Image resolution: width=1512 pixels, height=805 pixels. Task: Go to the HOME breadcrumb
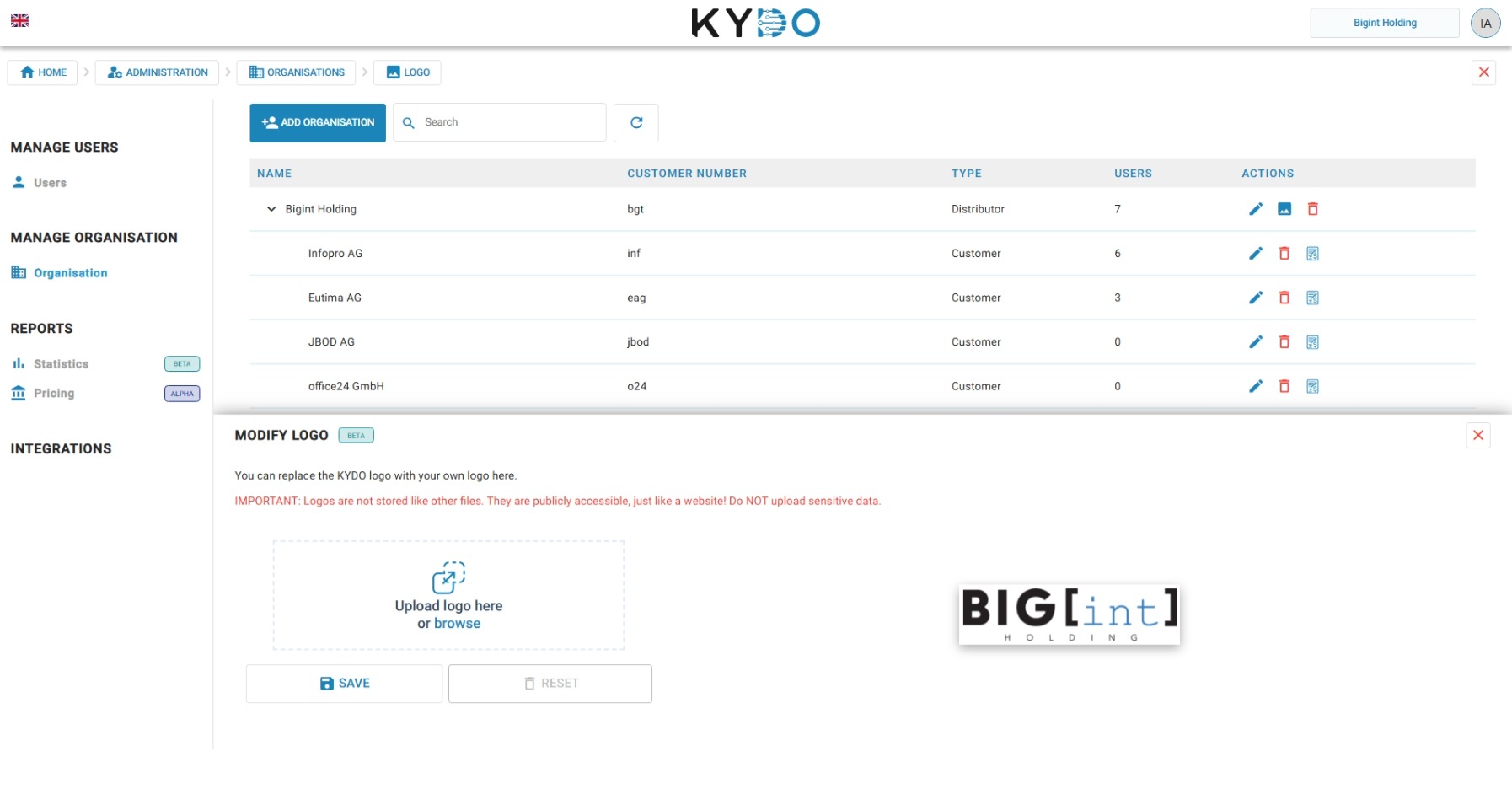pyautogui.click(x=43, y=72)
